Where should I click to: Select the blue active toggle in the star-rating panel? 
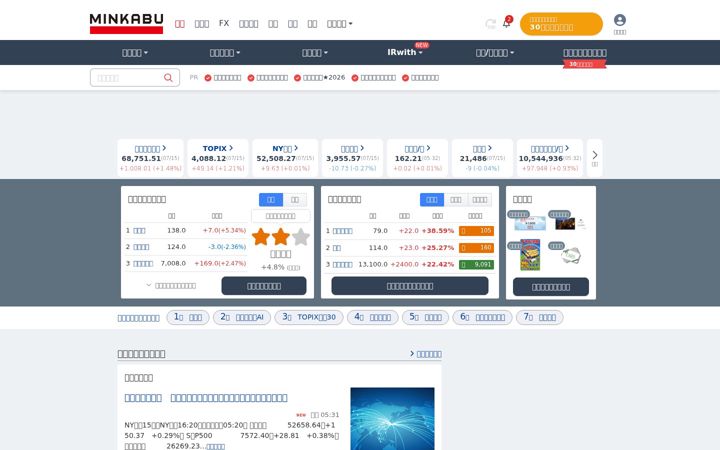(x=271, y=199)
